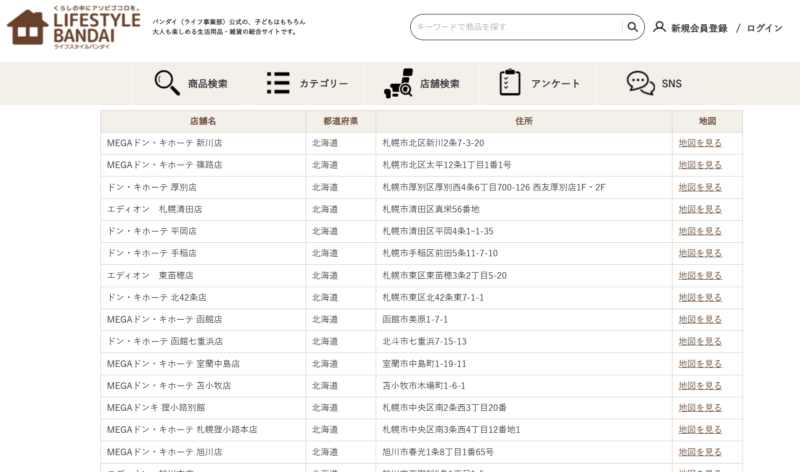This screenshot has height=472, width=800.
Task: View map for ドン・キホーテ 手稲店
Action: [x=699, y=253]
